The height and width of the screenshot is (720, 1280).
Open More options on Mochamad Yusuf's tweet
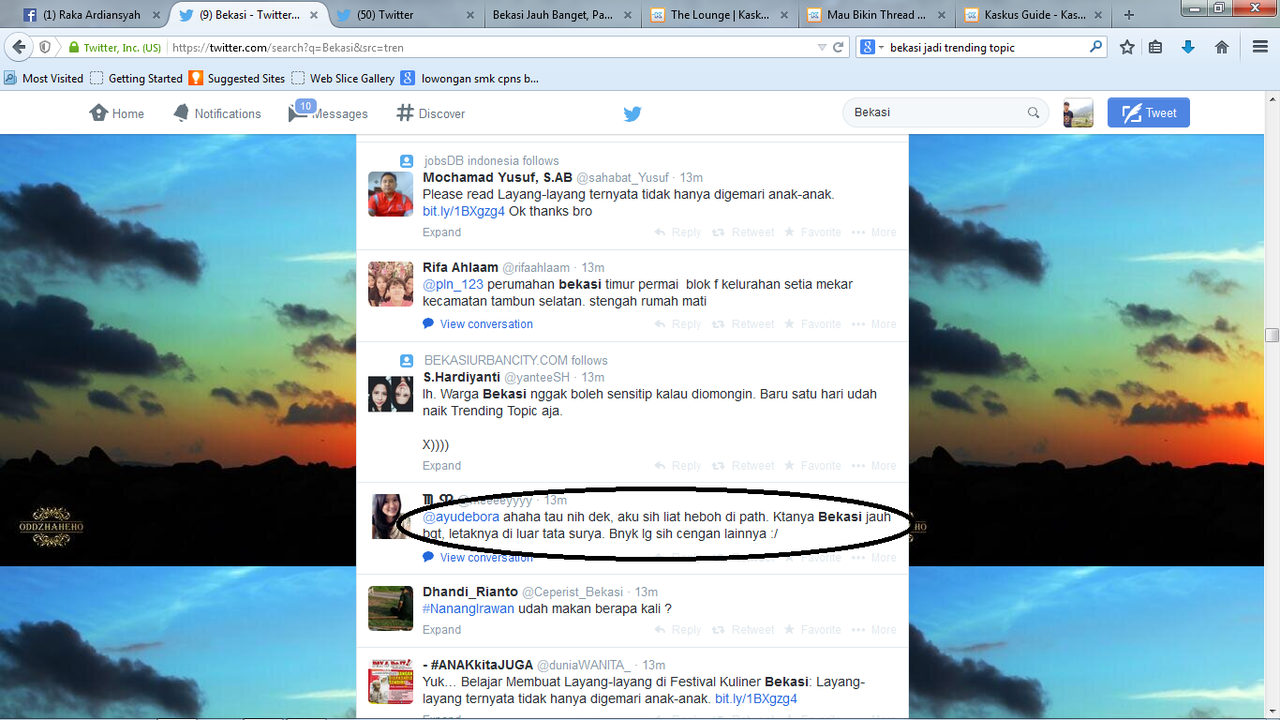874,232
